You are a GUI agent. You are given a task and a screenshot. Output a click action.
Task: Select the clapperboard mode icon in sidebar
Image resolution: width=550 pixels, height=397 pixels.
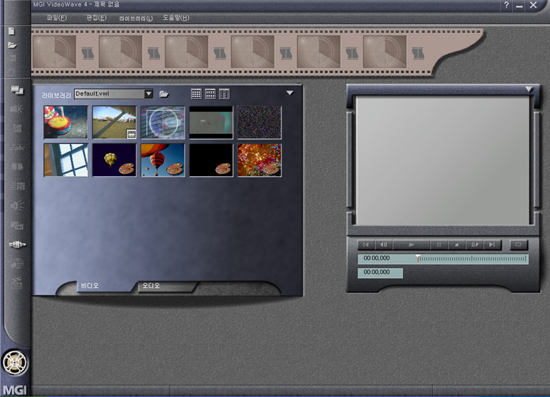[17, 282]
